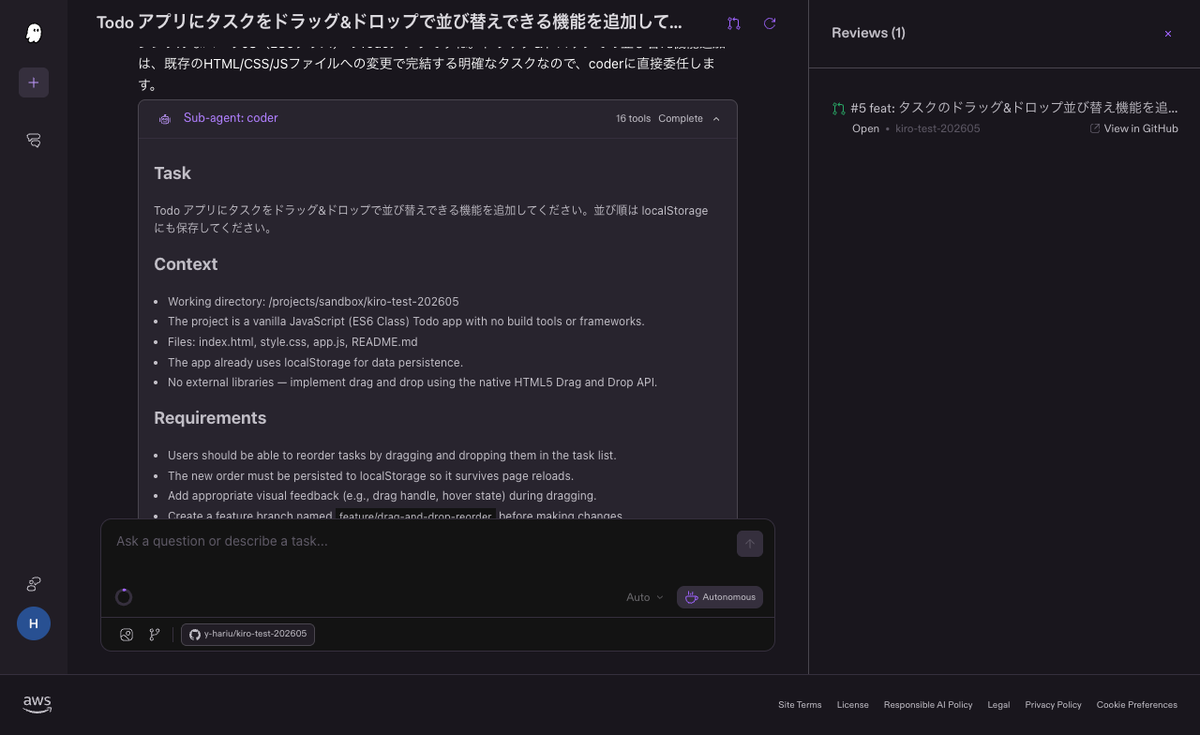Viewport: 1200px width, 735px height.
Task: Click the pull request icon beside #5
Action: click(839, 108)
